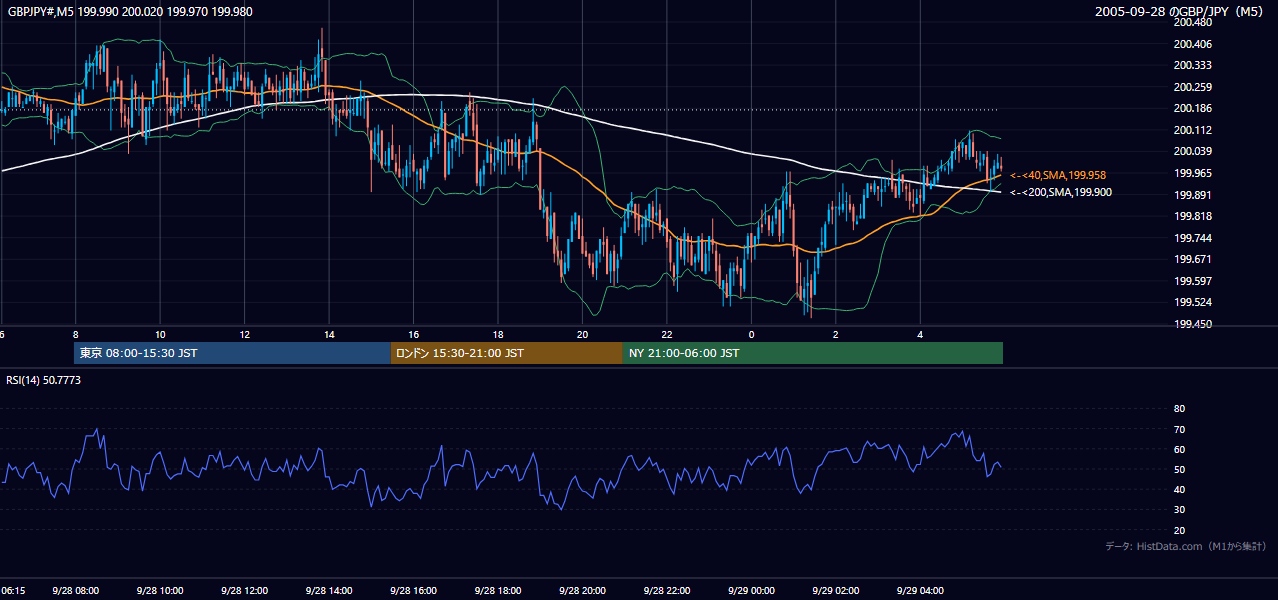1278x600 pixels.
Task: Click the 9/29 02:00 time label
Action: (836, 591)
